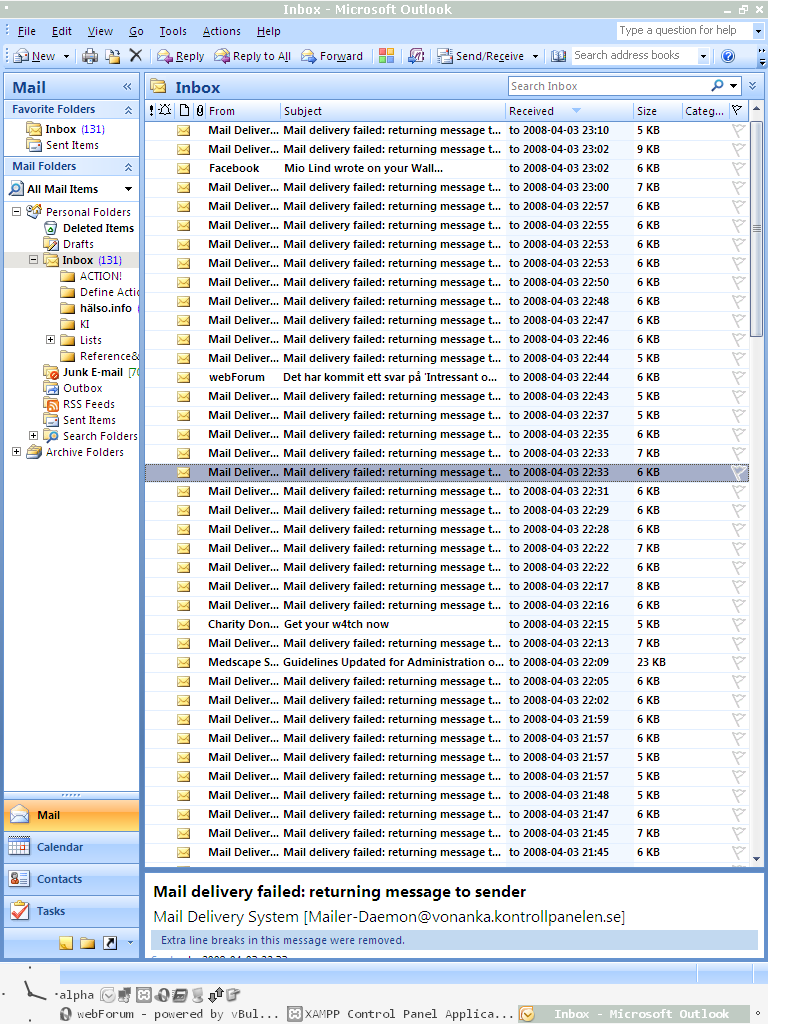
Task: Sort by the Importance column header
Action: click(152, 110)
